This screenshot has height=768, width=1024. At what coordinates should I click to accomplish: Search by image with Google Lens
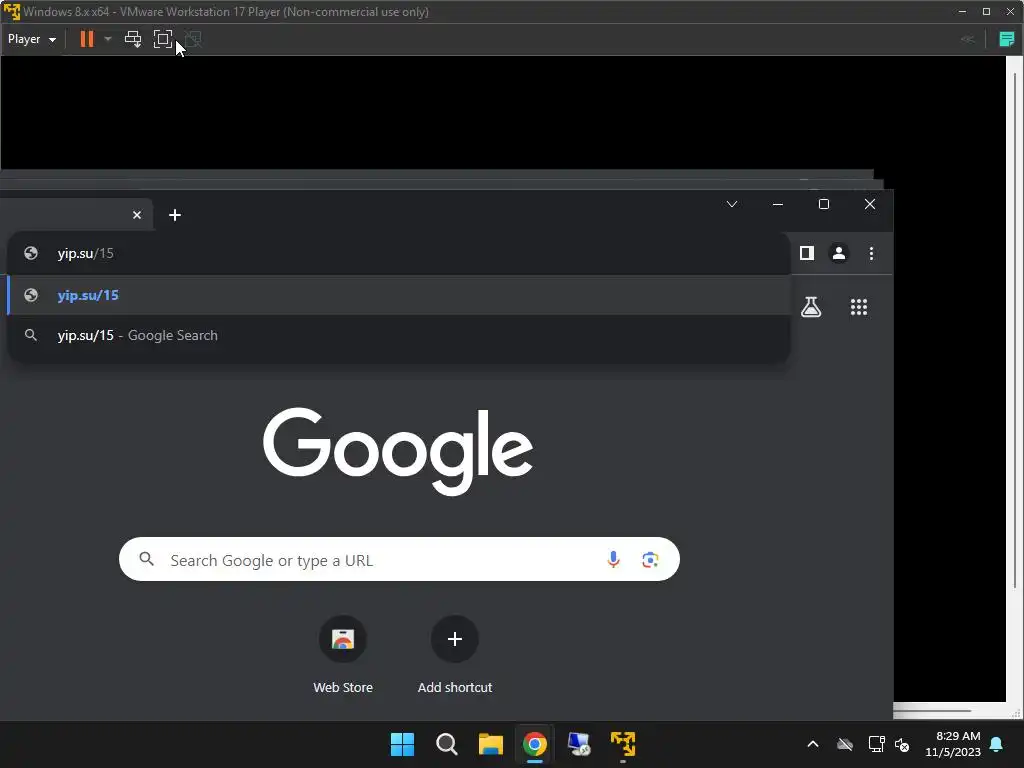[x=650, y=560]
